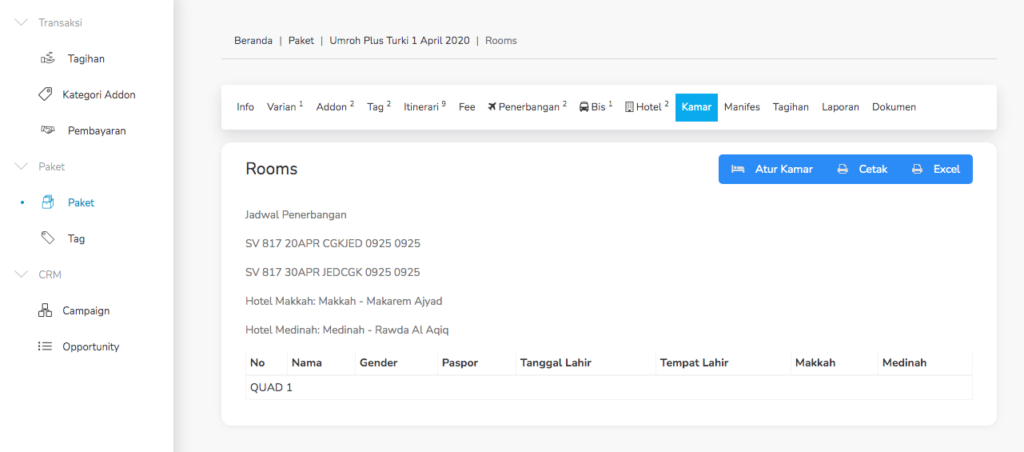Click the Tag icon in sidebar
This screenshot has height=452, width=1024.
point(47,238)
